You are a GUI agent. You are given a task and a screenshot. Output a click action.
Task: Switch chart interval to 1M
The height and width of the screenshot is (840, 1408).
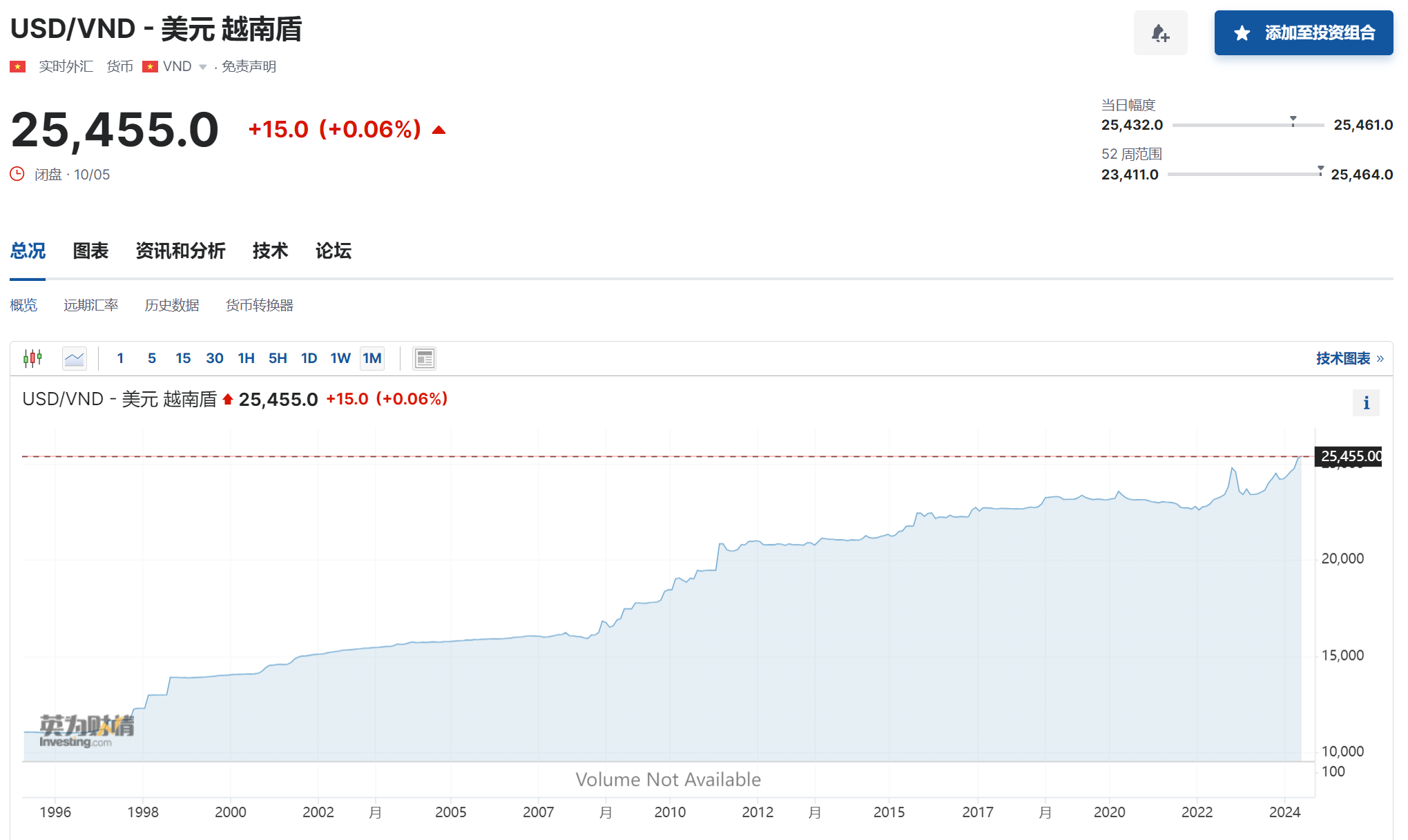372,358
